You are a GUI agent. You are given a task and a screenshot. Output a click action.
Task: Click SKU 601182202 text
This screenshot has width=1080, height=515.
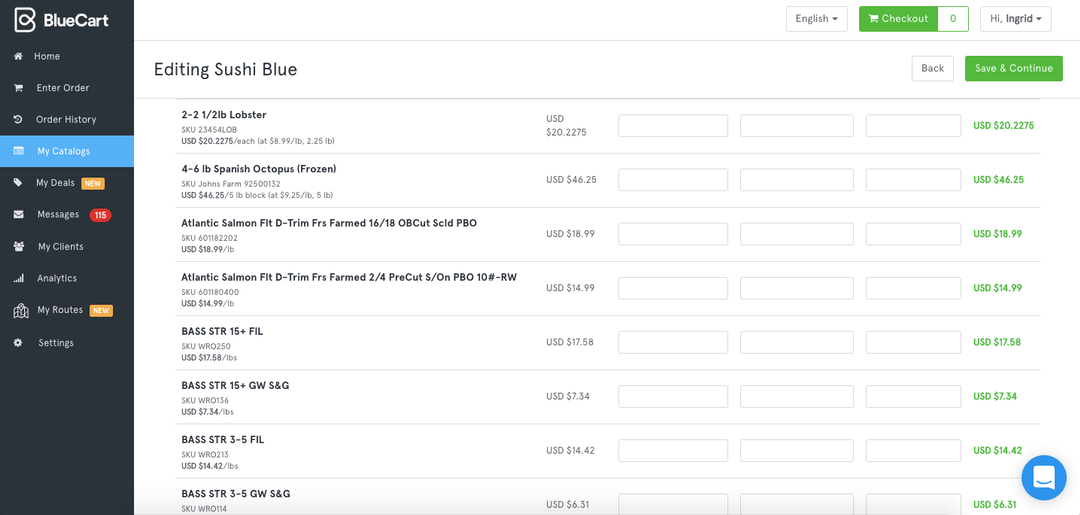click(x=209, y=238)
